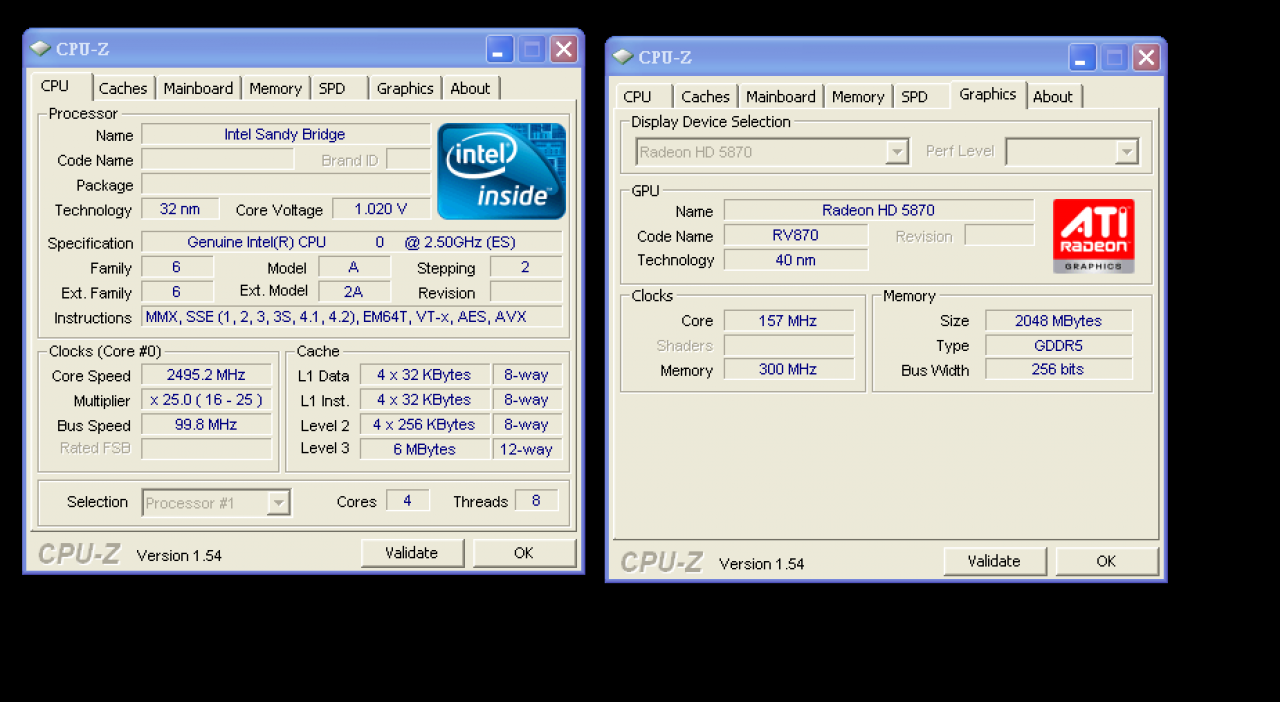Open Mainboard tab in left window

click(198, 88)
